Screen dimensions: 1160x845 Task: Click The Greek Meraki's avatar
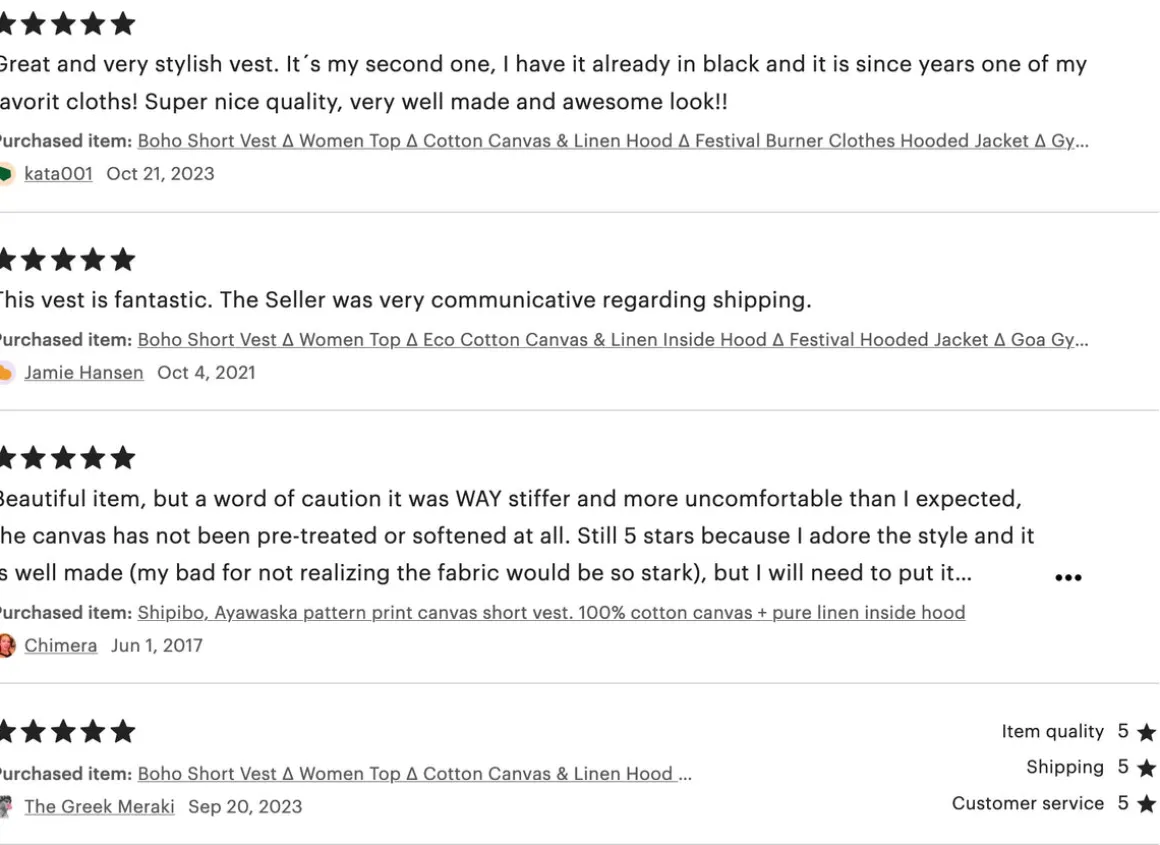[x=6, y=807]
